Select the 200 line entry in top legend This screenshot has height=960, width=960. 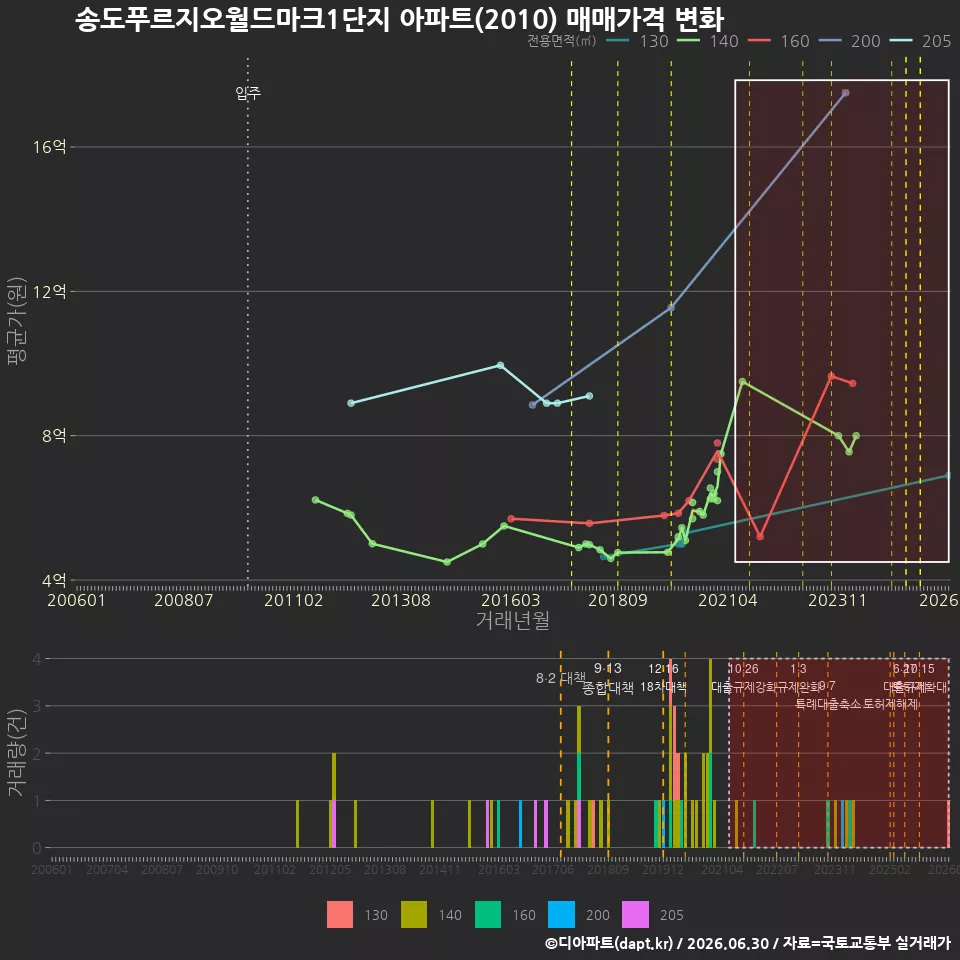[849, 41]
